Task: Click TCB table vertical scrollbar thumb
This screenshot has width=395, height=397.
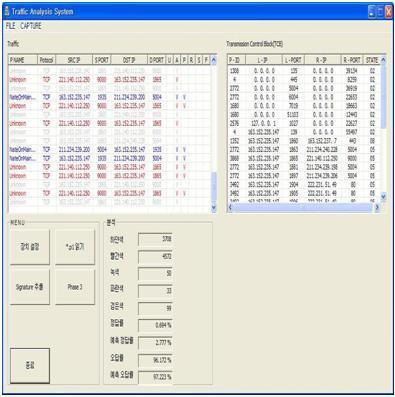Action: point(383,97)
